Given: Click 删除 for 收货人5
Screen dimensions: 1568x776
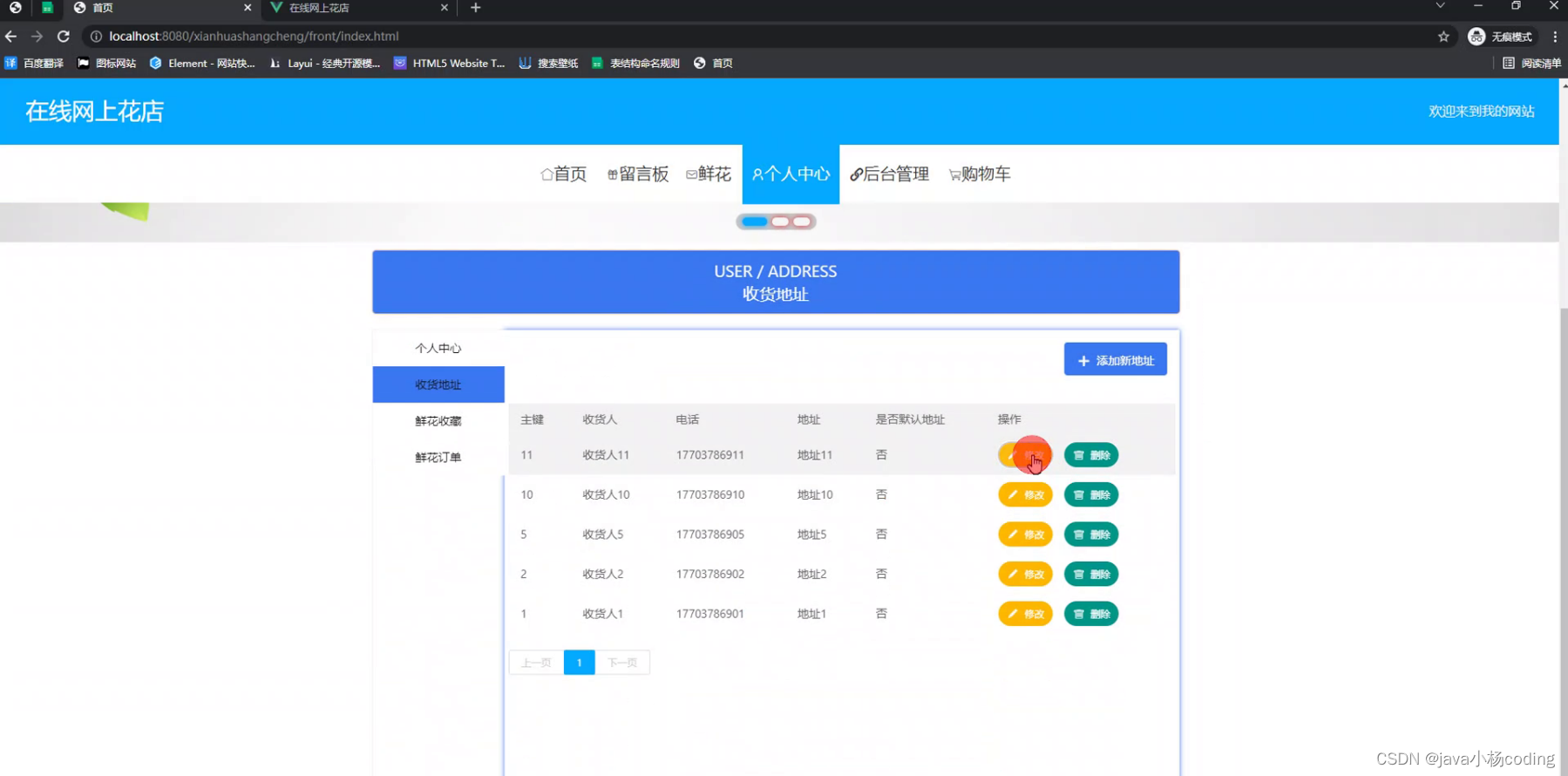Looking at the screenshot, I should click(x=1091, y=534).
